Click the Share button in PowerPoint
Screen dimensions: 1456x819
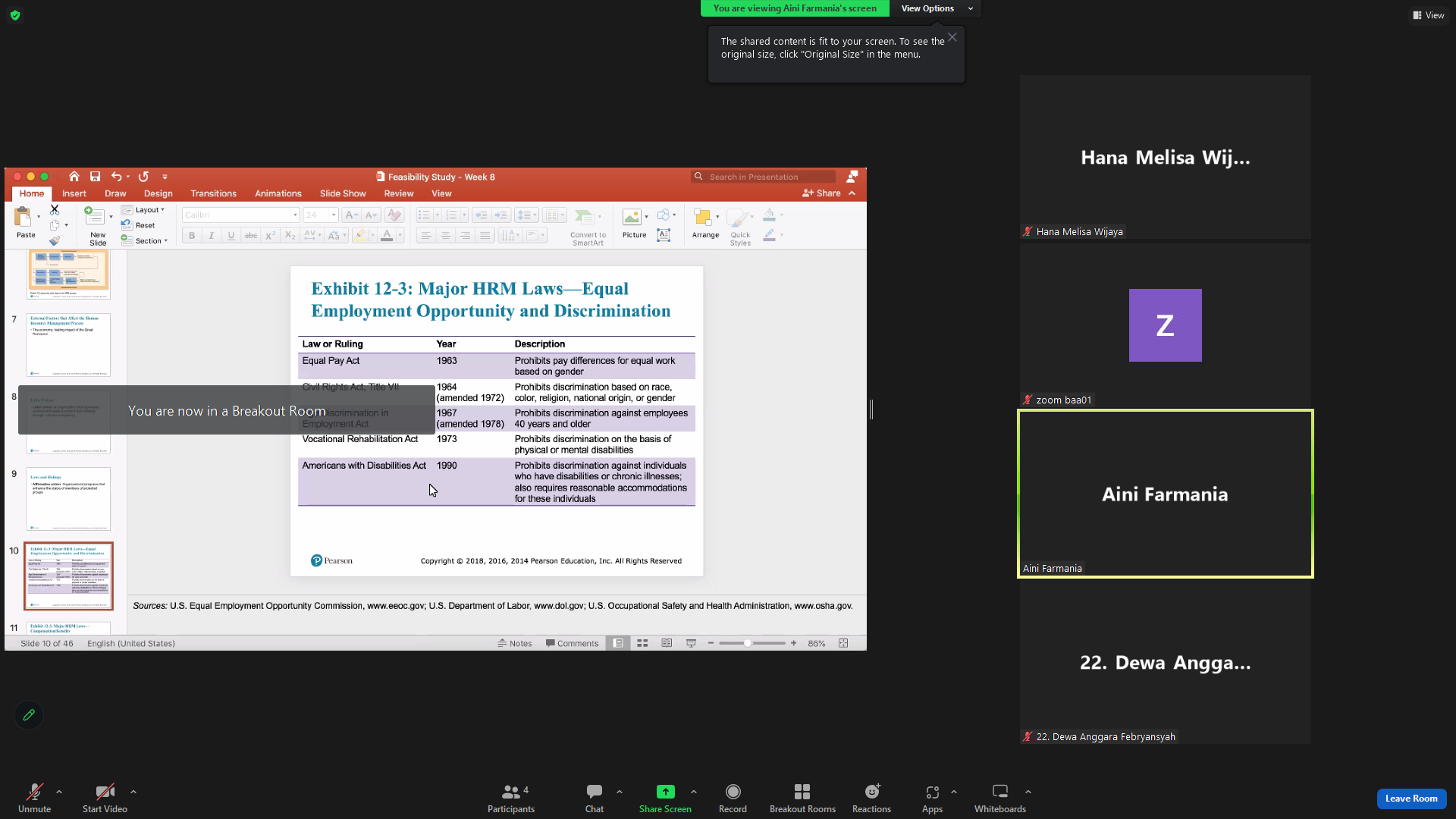pos(821,193)
